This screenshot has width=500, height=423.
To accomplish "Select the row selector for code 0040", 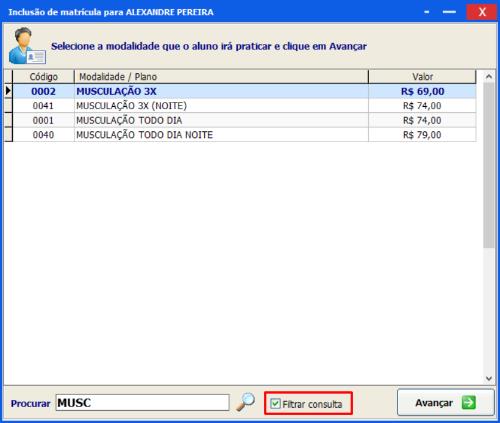I will click(8, 135).
